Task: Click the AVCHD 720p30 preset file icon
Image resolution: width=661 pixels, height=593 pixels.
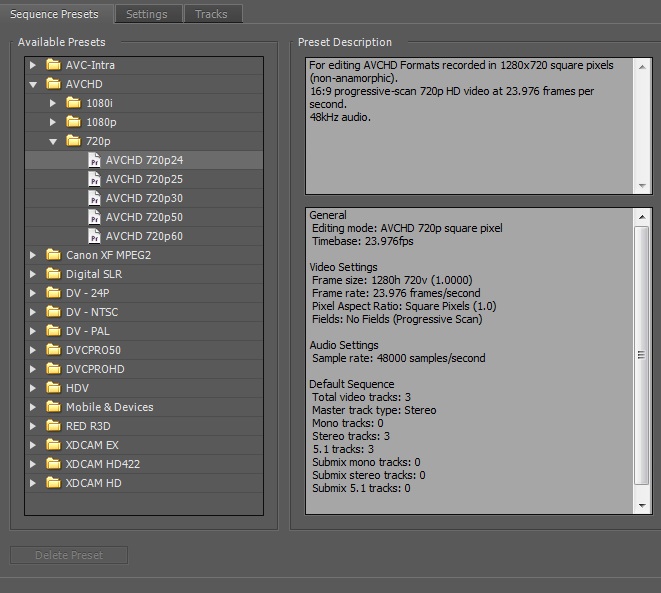Action: coord(94,198)
